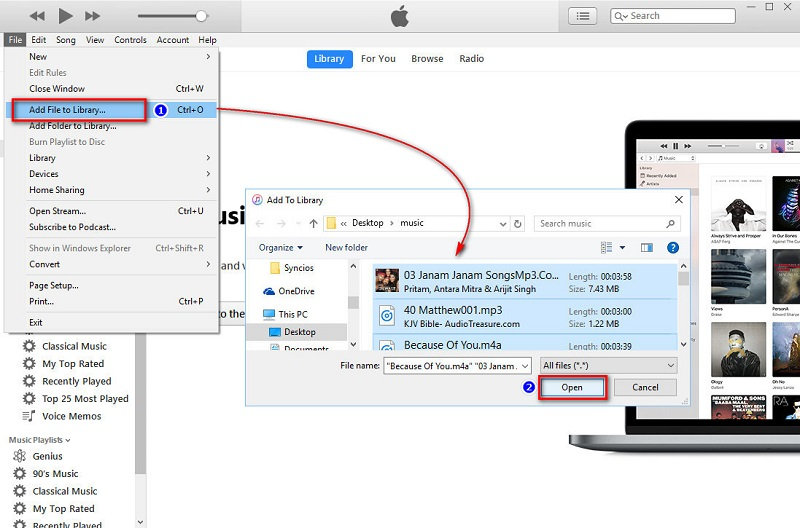Open the address path dropdown
The height and width of the screenshot is (528, 800).
tap(503, 224)
